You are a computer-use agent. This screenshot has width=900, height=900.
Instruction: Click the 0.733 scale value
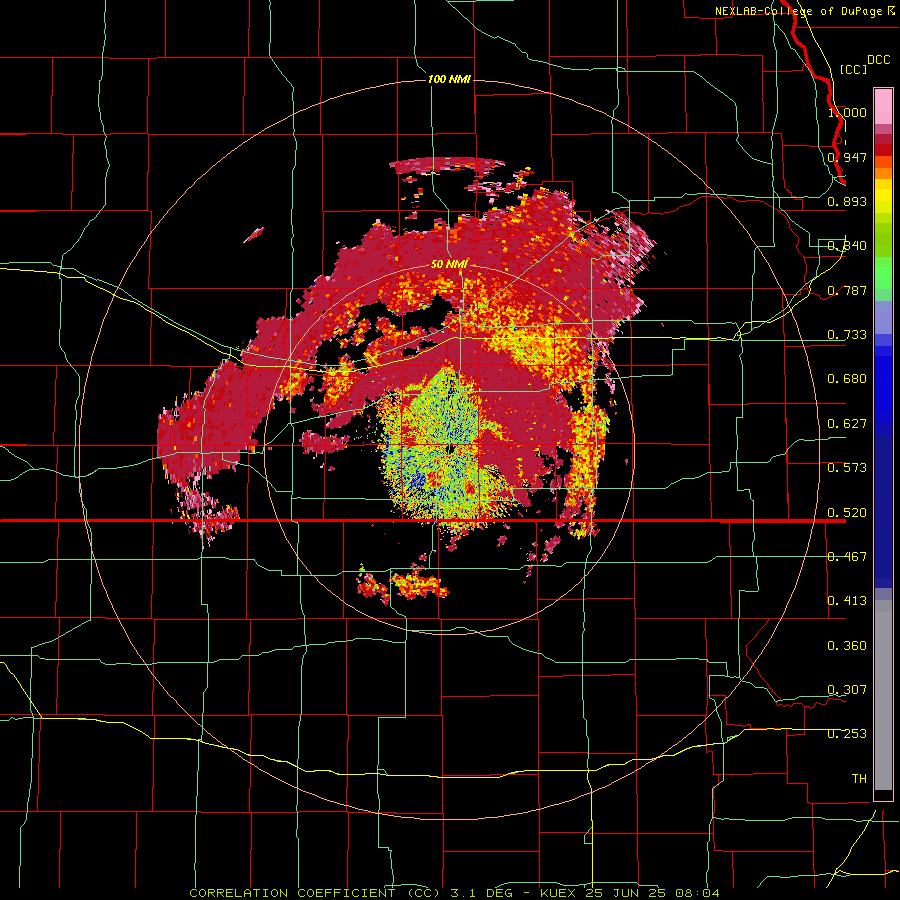[847, 334]
